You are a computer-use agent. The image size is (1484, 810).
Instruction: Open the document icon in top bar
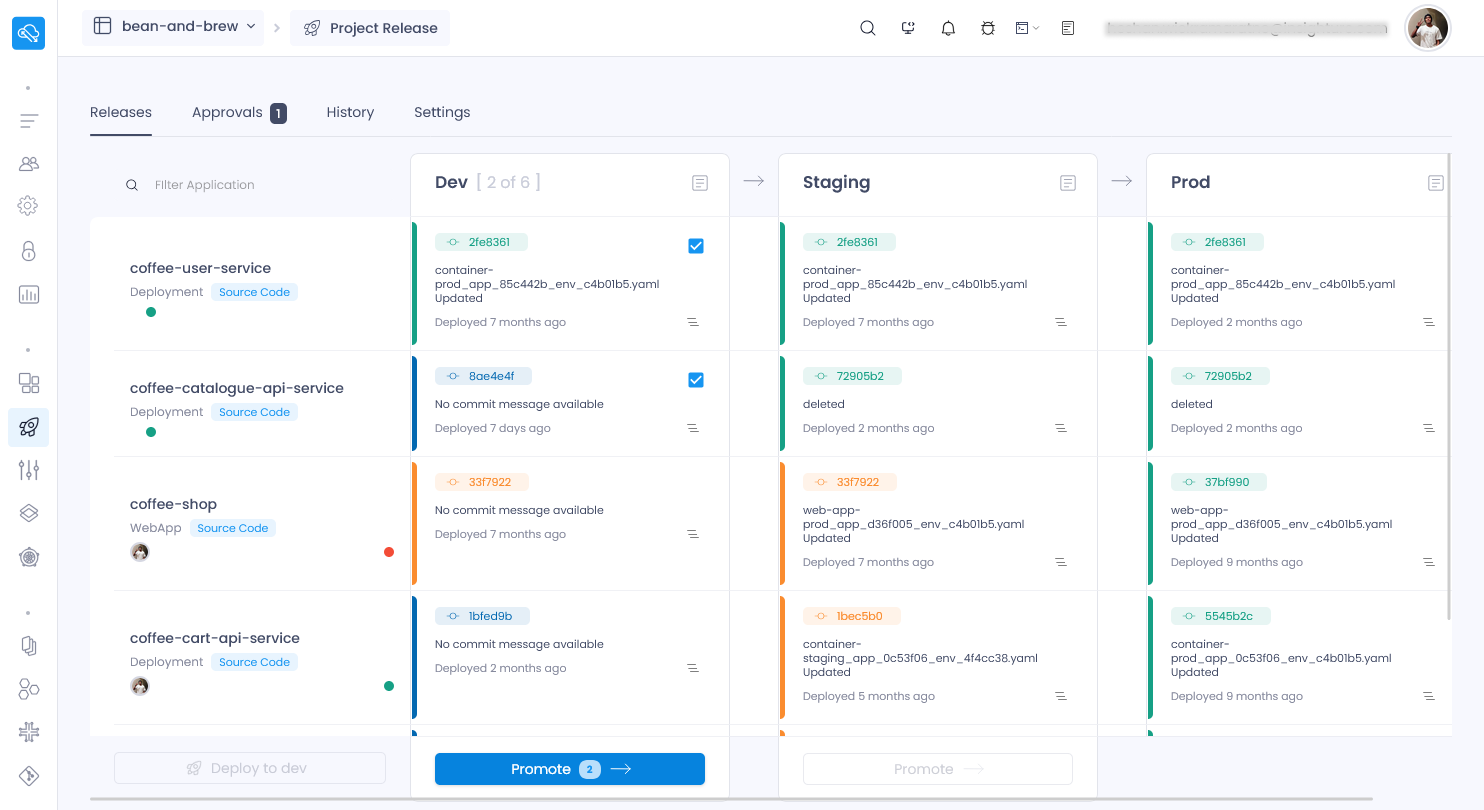coord(1068,28)
